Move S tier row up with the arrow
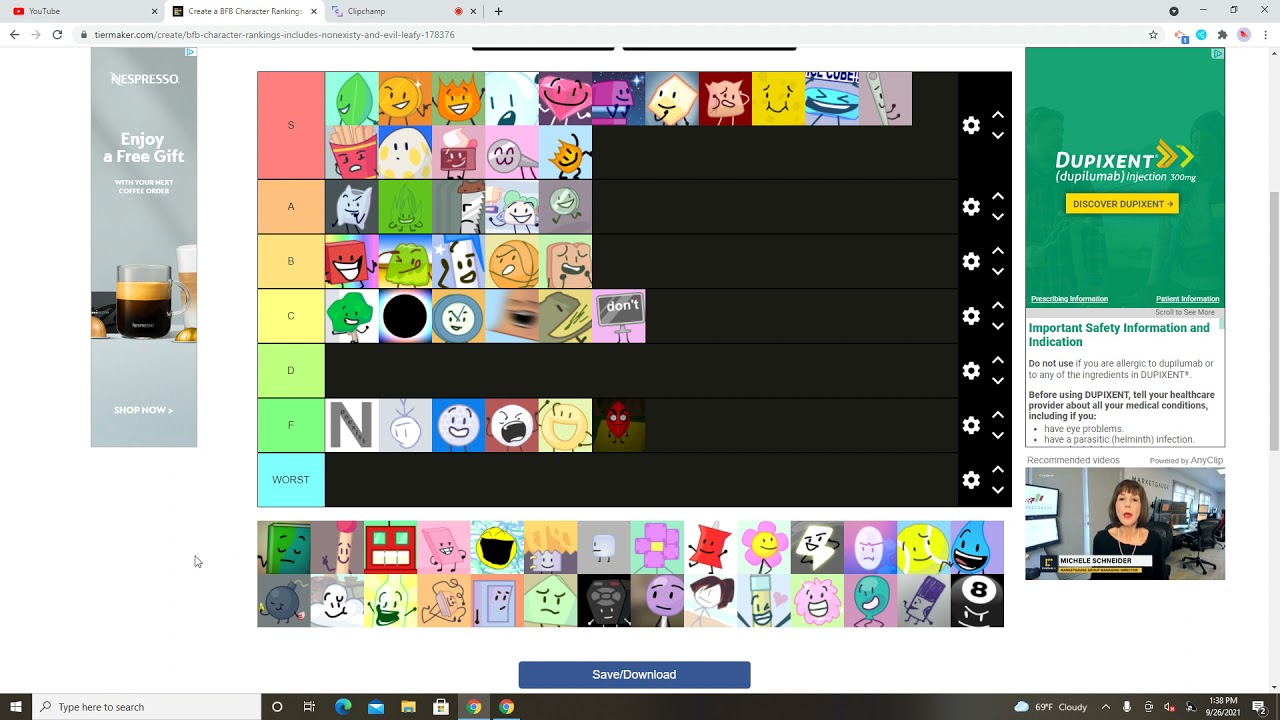 [997, 115]
